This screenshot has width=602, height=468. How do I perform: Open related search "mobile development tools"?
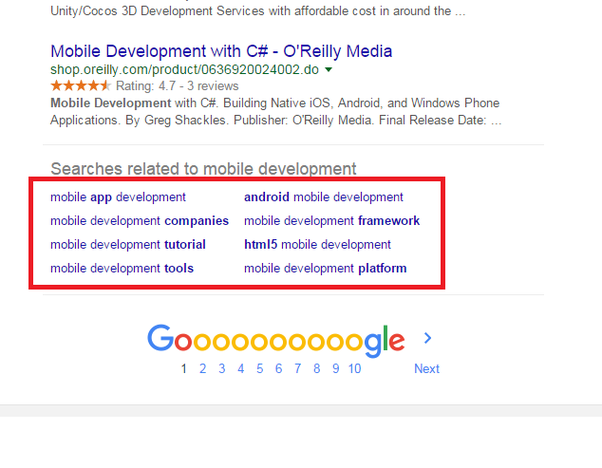[x=122, y=268]
